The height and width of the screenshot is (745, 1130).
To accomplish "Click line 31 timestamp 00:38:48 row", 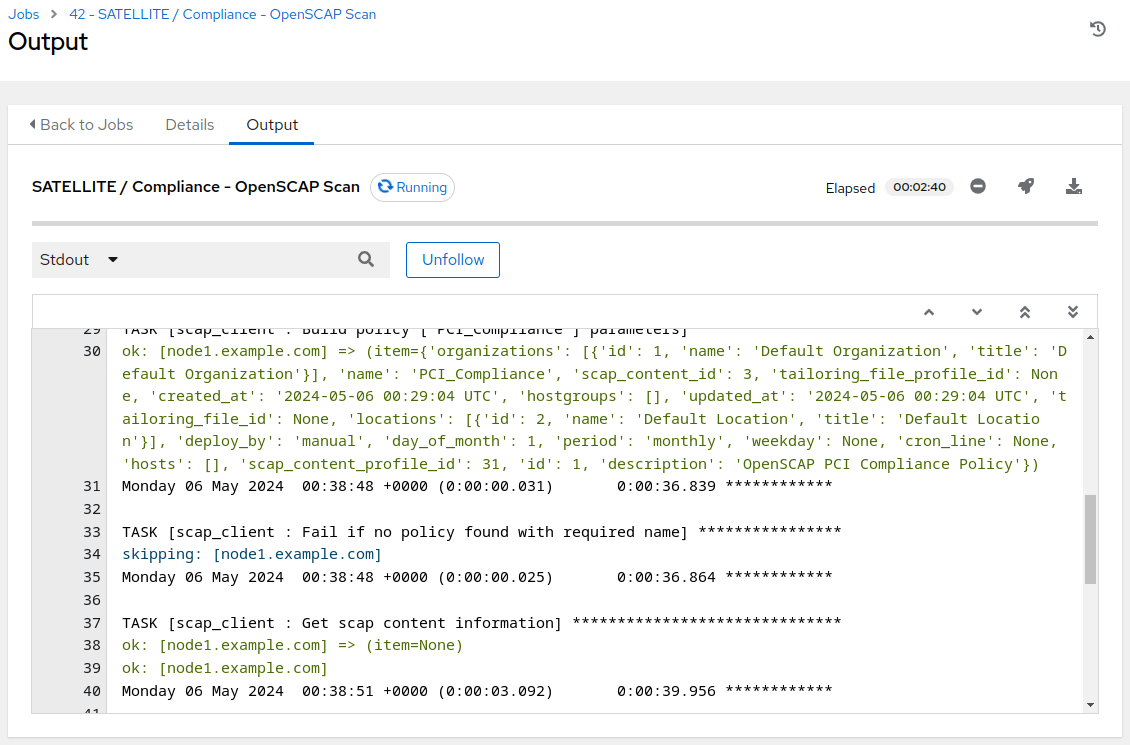I will (476, 486).
